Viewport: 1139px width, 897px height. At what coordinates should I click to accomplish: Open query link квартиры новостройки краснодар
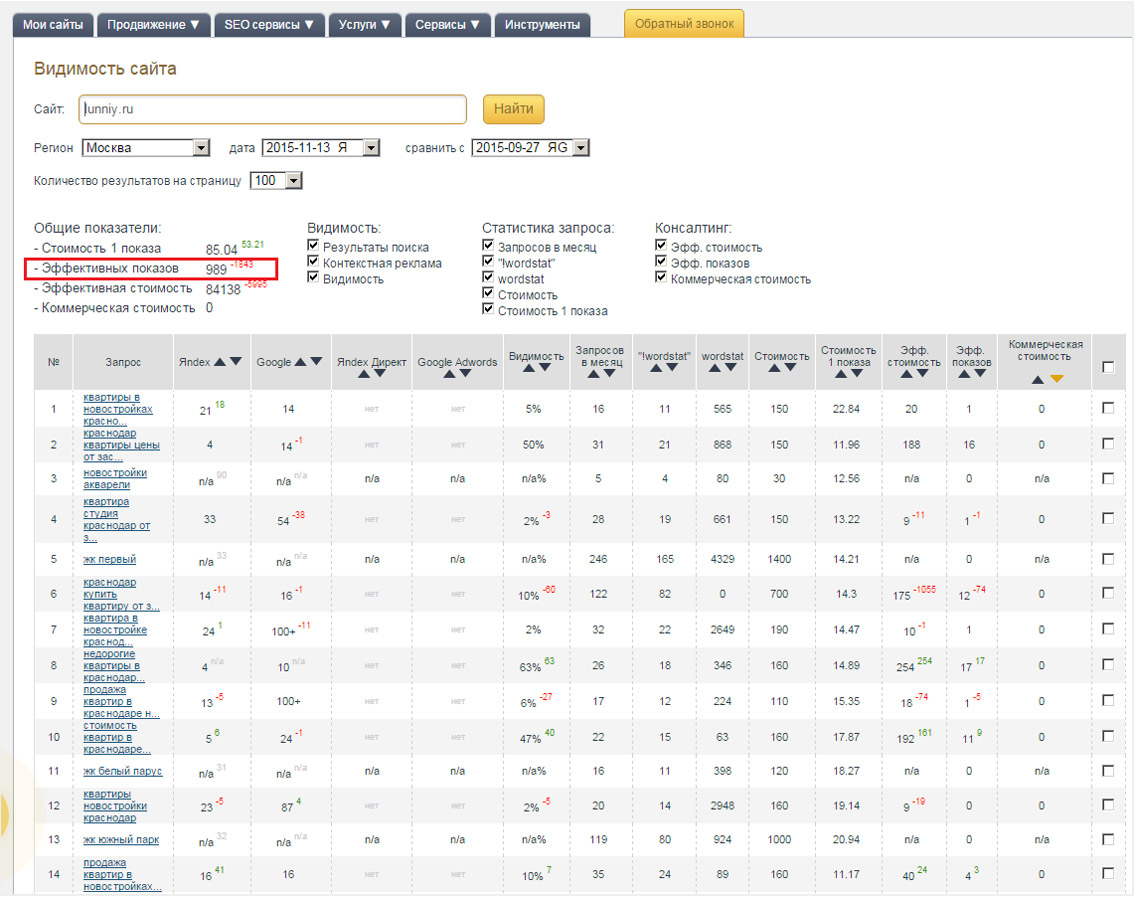pyautogui.click(x=115, y=806)
